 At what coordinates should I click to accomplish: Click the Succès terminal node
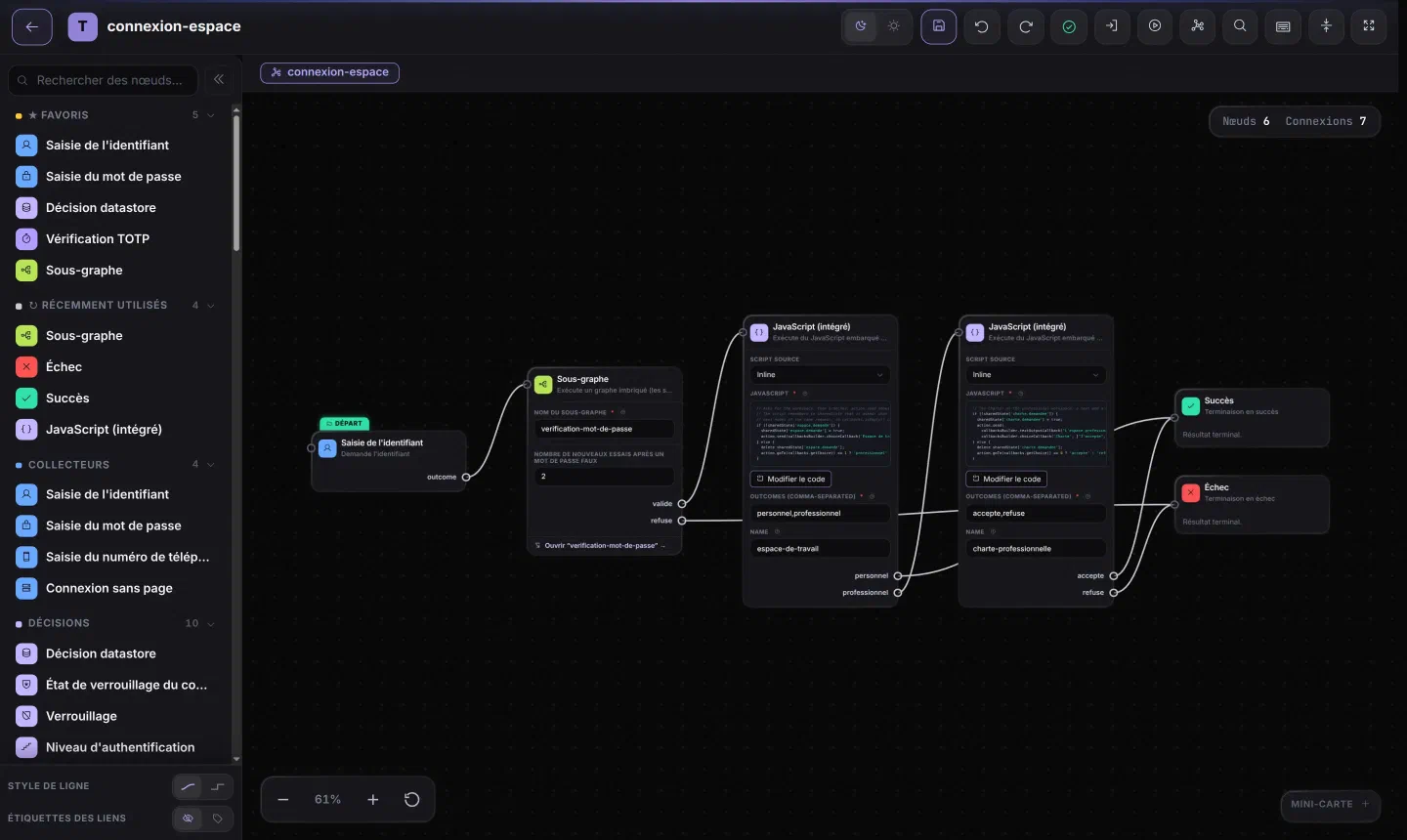click(x=1252, y=417)
